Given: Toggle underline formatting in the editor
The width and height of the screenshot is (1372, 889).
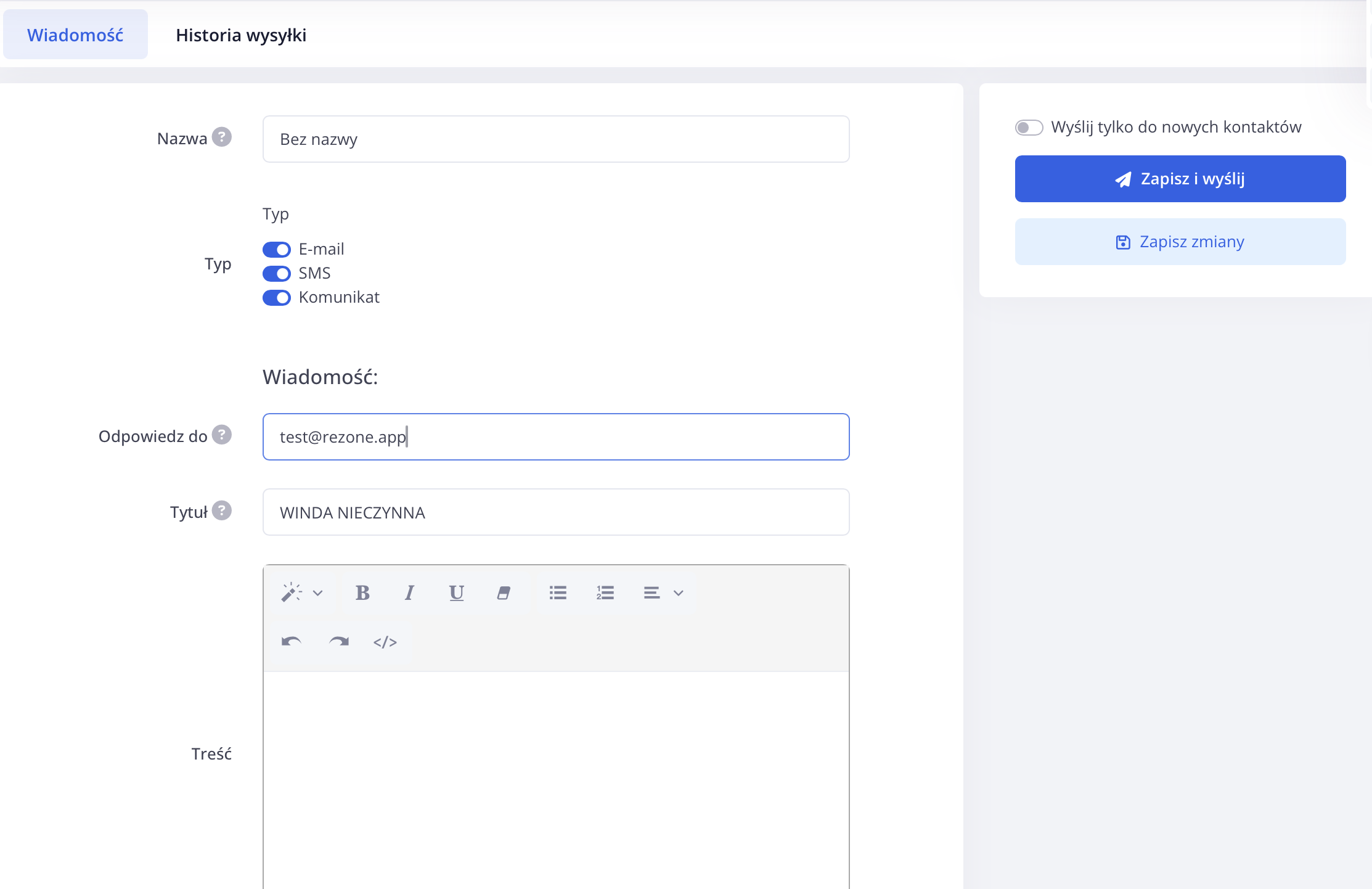Looking at the screenshot, I should pyautogui.click(x=456, y=592).
